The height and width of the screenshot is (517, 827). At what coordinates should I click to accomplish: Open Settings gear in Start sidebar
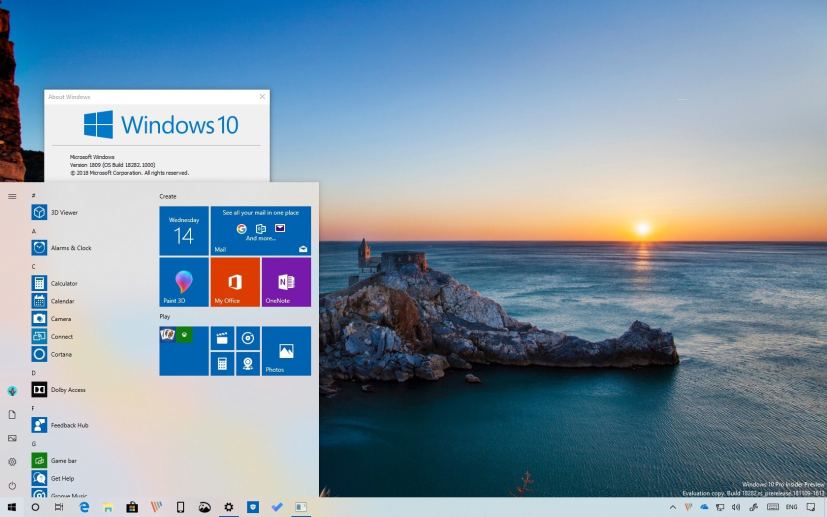pos(12,462)
